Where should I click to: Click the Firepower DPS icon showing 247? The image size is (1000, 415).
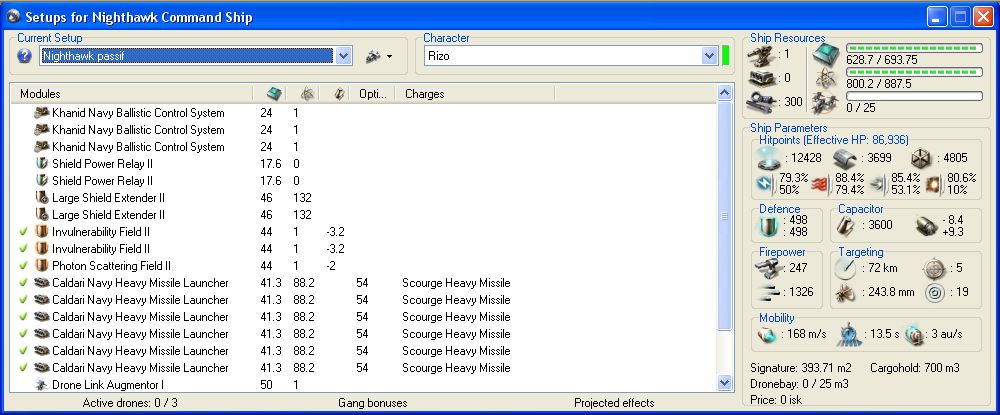[x=768, y=268]
